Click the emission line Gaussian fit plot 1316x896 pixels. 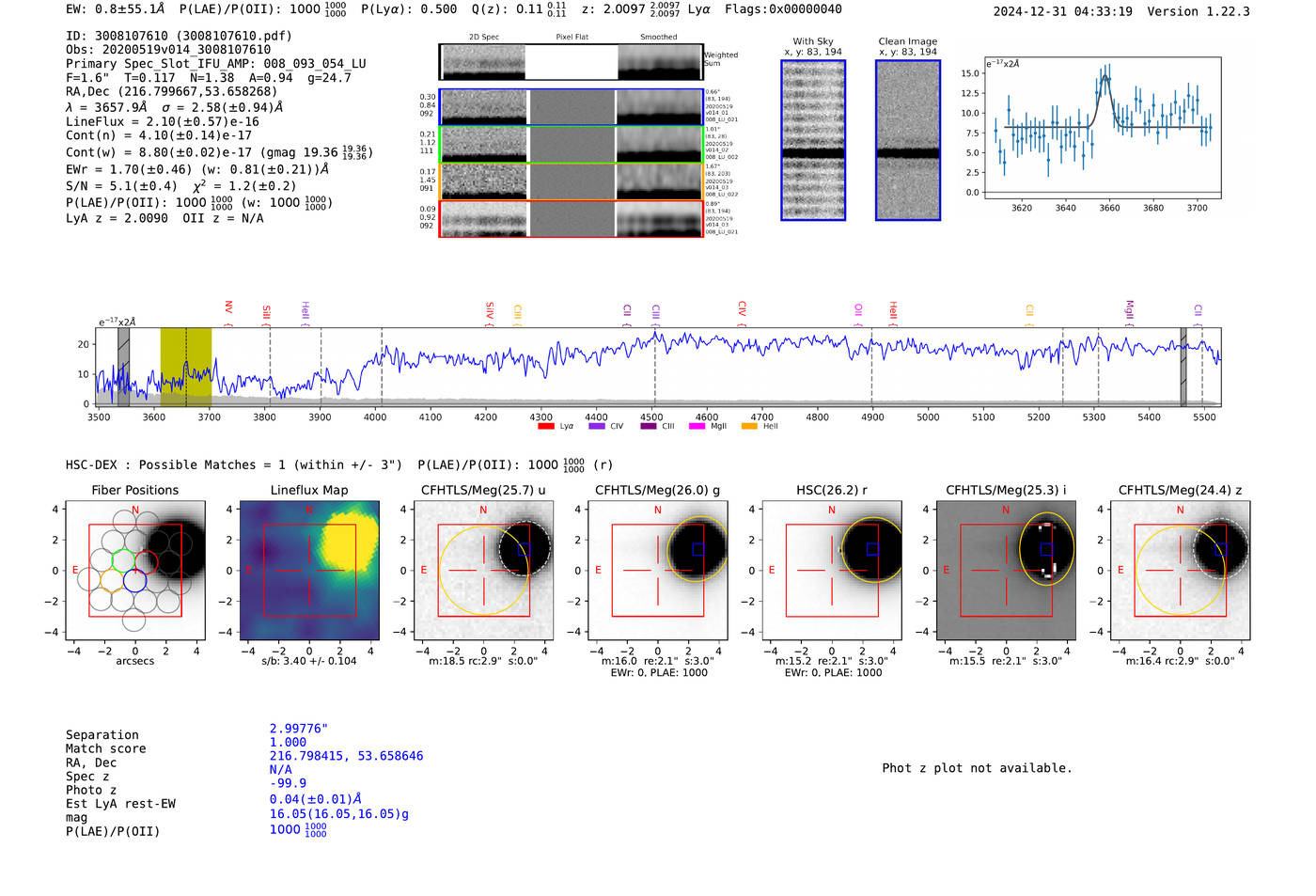1103,128
